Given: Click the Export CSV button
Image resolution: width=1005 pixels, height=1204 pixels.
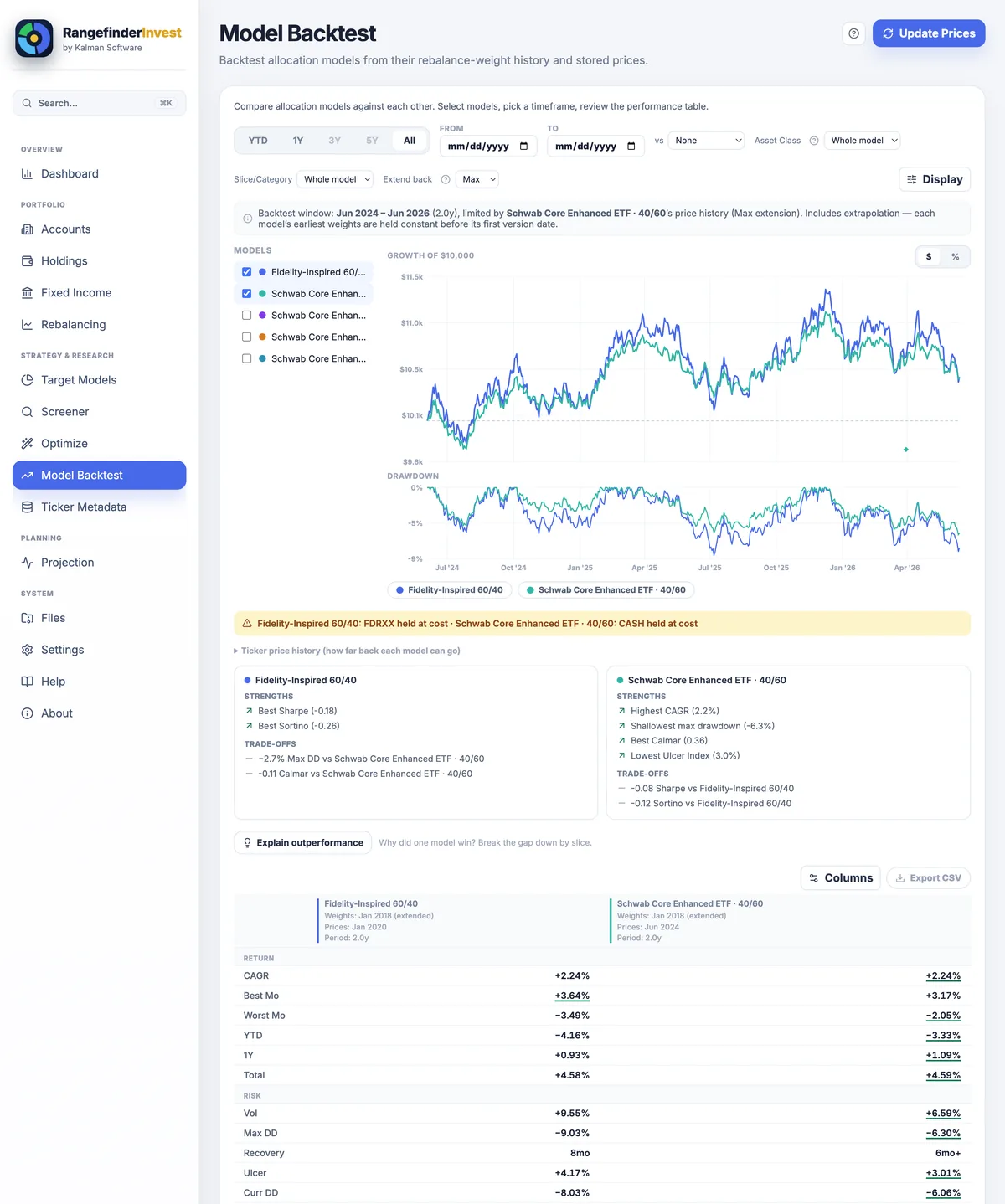Looking at the screenshot, I should tap(928, 878).
